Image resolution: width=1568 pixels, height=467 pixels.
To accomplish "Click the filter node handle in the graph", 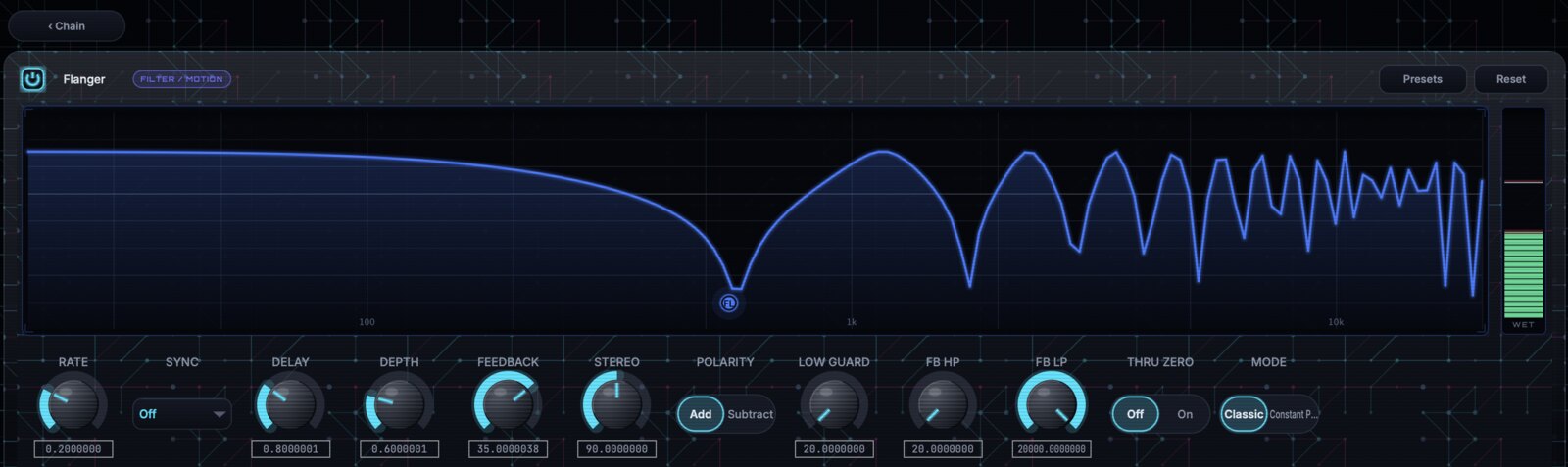I will pos(728,304).
